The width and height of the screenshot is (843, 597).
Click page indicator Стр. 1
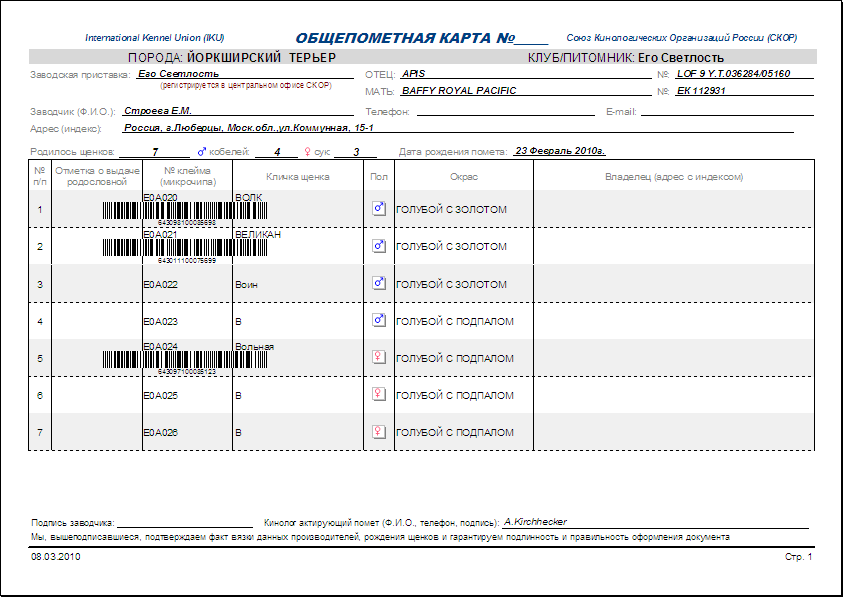coord(798,557)
